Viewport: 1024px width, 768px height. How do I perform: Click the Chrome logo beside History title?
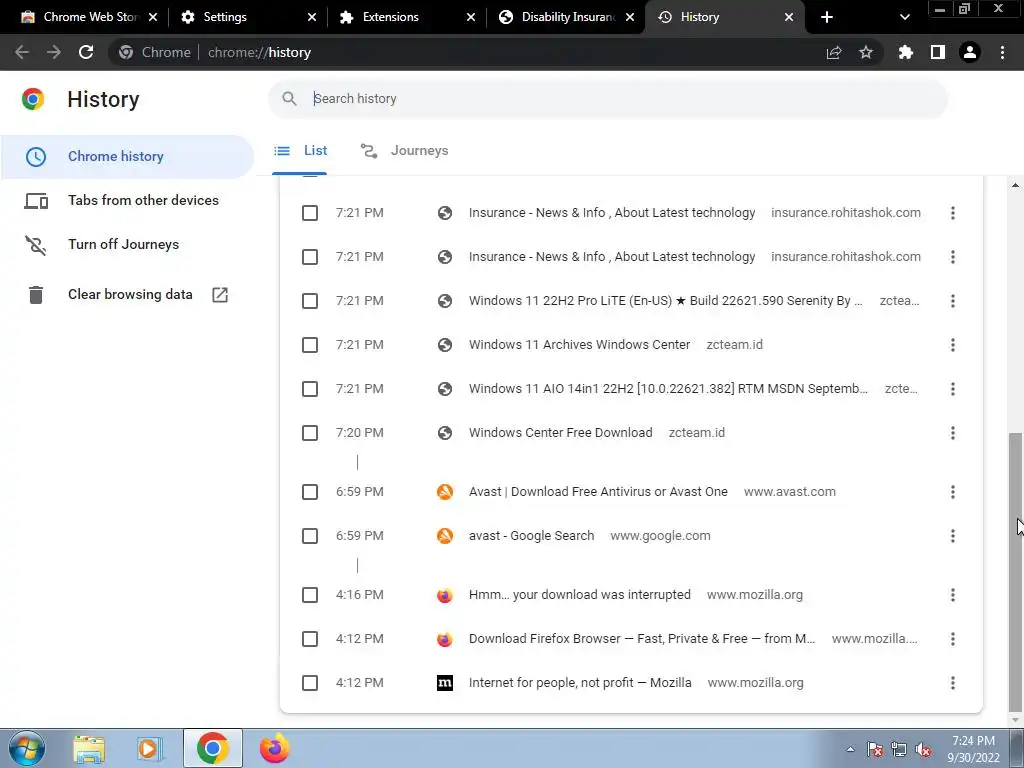click(x=33, y=99)
